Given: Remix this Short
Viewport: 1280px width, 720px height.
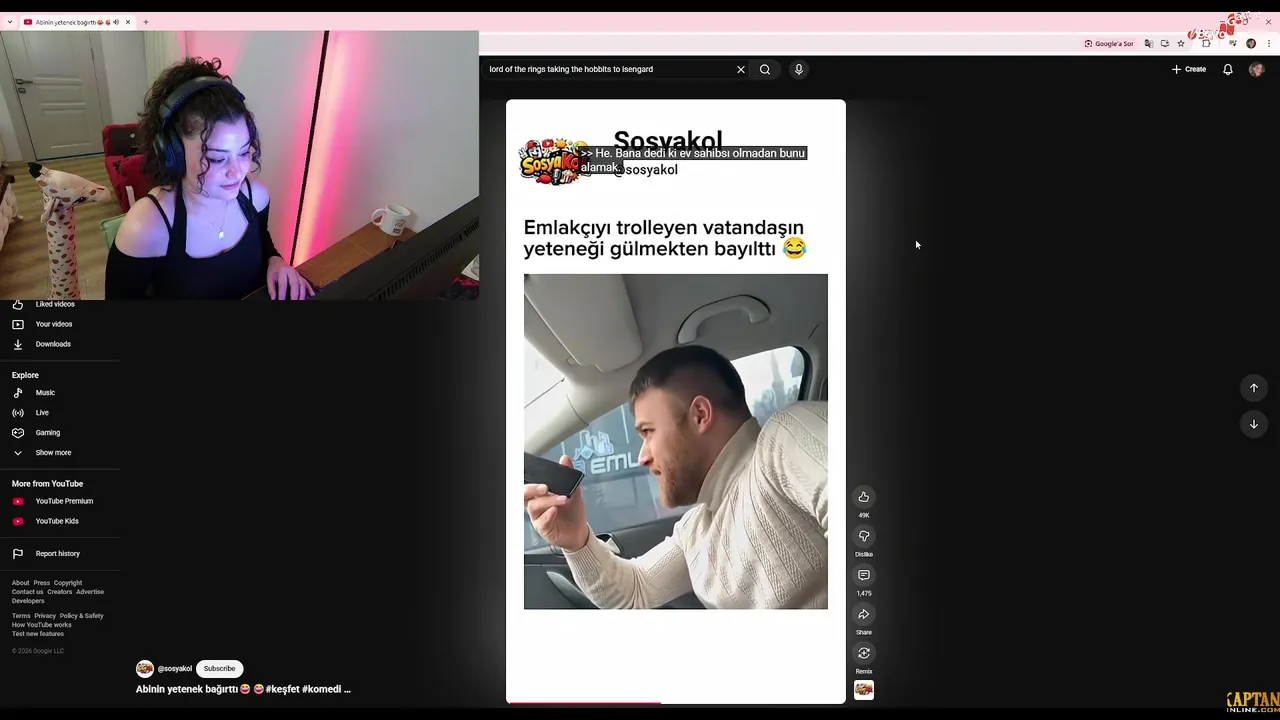Looking at the screenshot, I should click(x=864, y=653).
